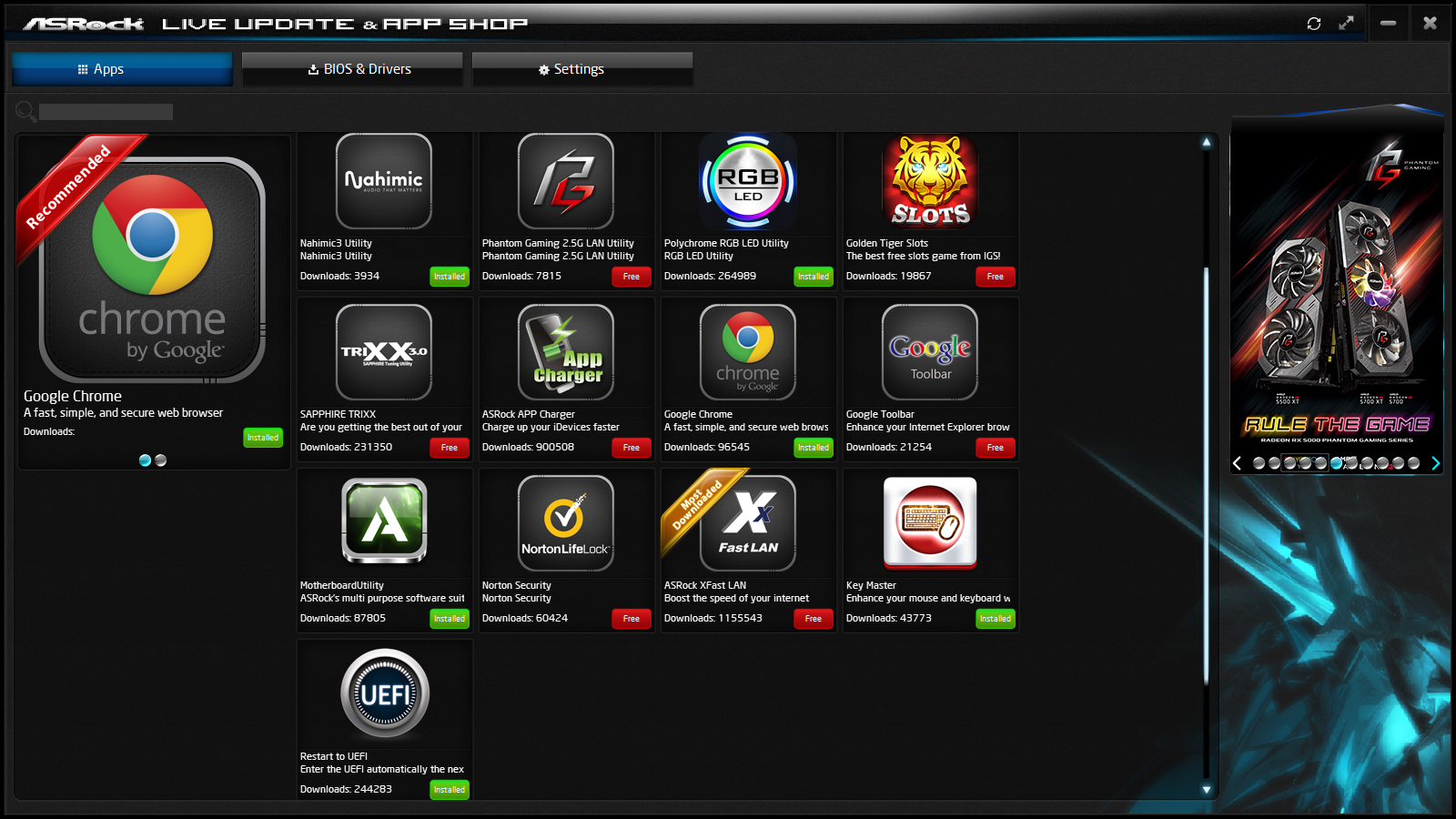Viewport: 1456px width, 819px height.
Task: Click the refresh icon in the title bar
Action: coord(1314,24)
